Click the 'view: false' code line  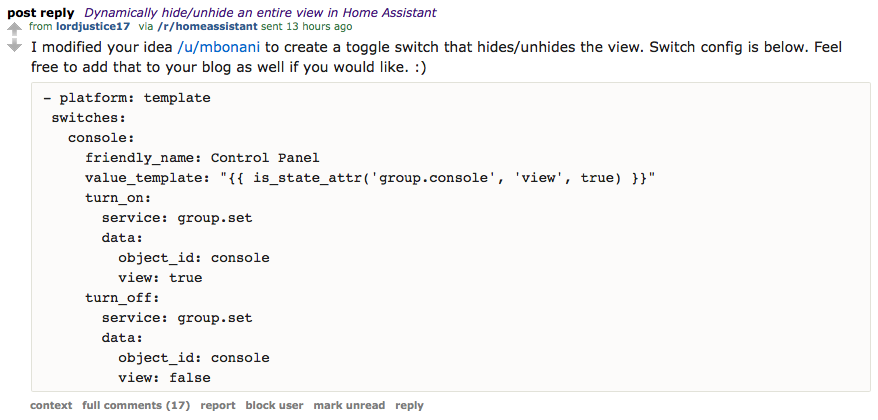coord(164,378)
